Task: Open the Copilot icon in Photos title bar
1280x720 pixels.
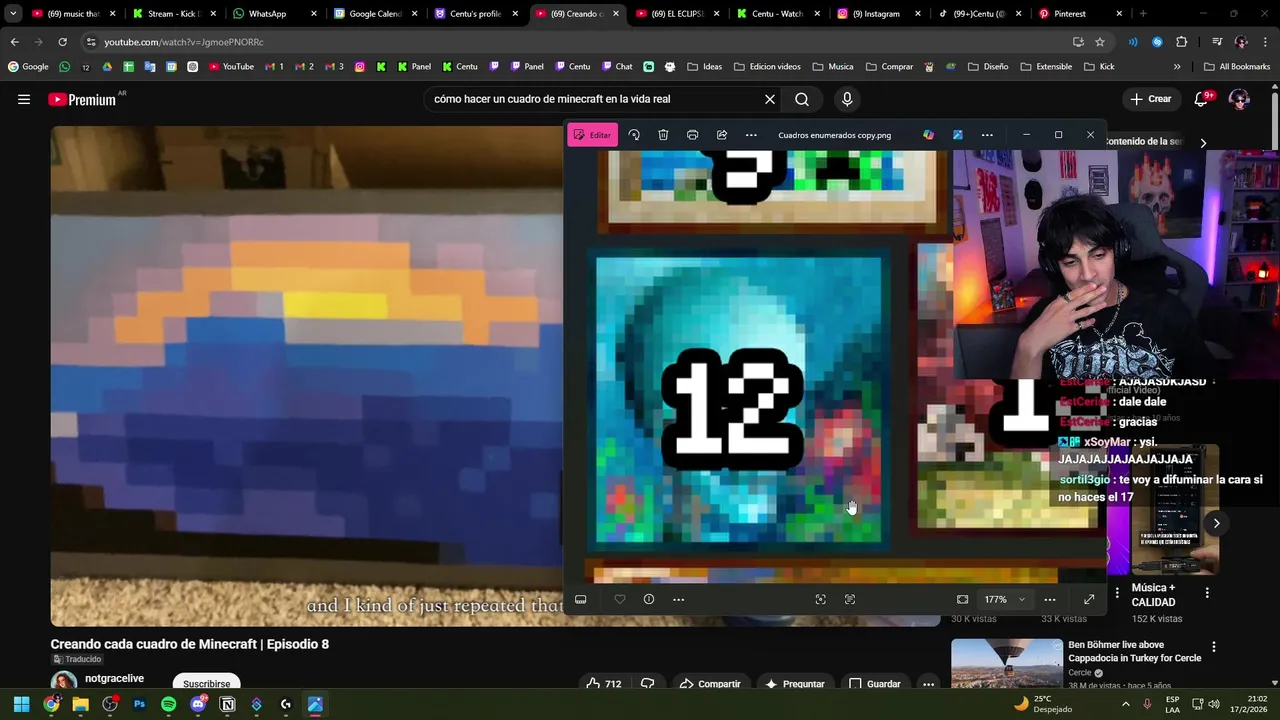Action: coord(928,135)
